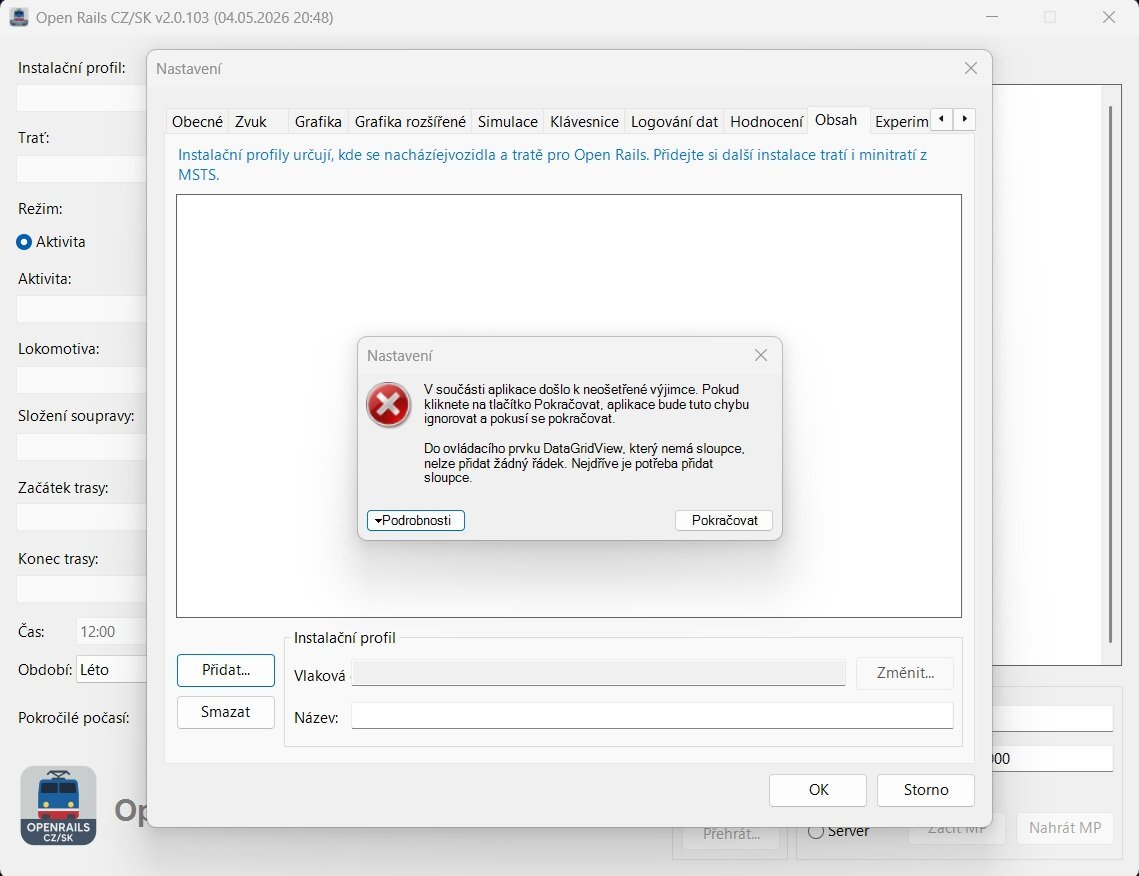Select the Klávesnice tab
This screenshot has height=876, width=1139.
coord(584,121)
